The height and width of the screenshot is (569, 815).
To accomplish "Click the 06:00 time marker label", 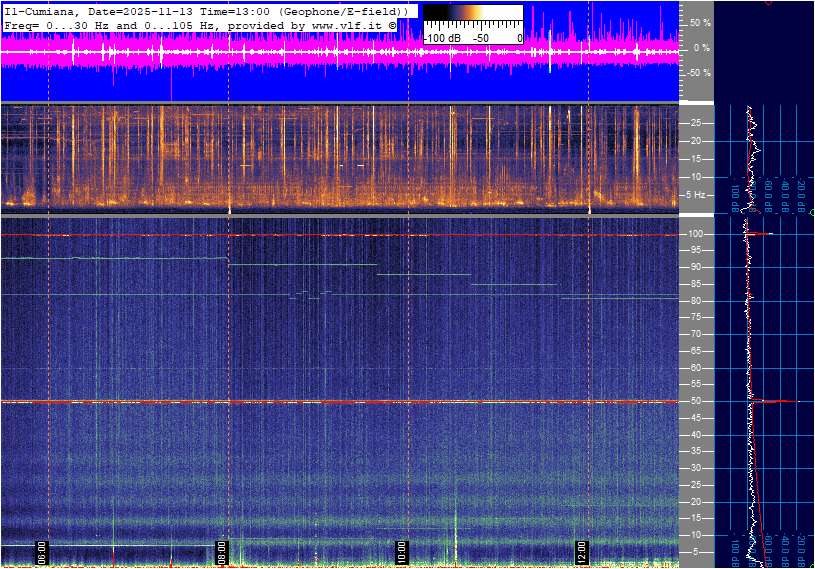I will pos(42,552).
